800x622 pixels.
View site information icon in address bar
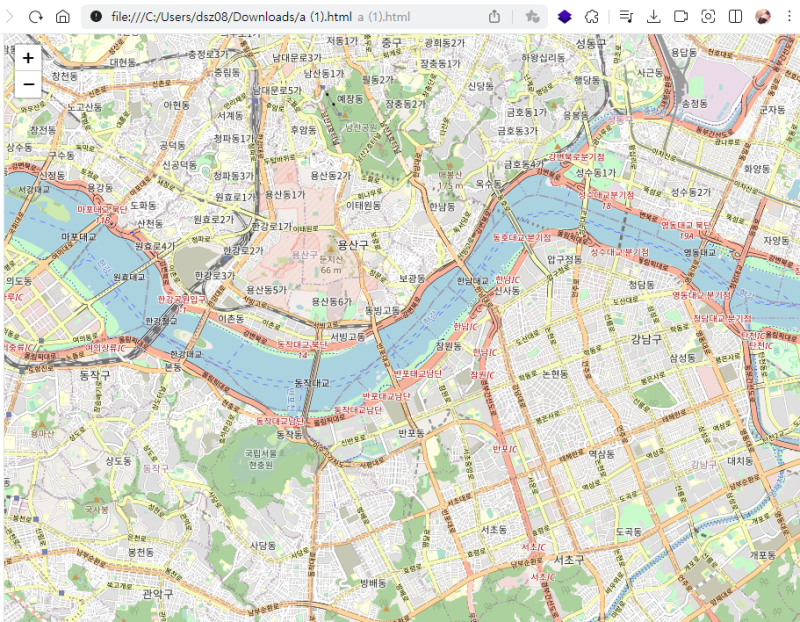(96, 17)
